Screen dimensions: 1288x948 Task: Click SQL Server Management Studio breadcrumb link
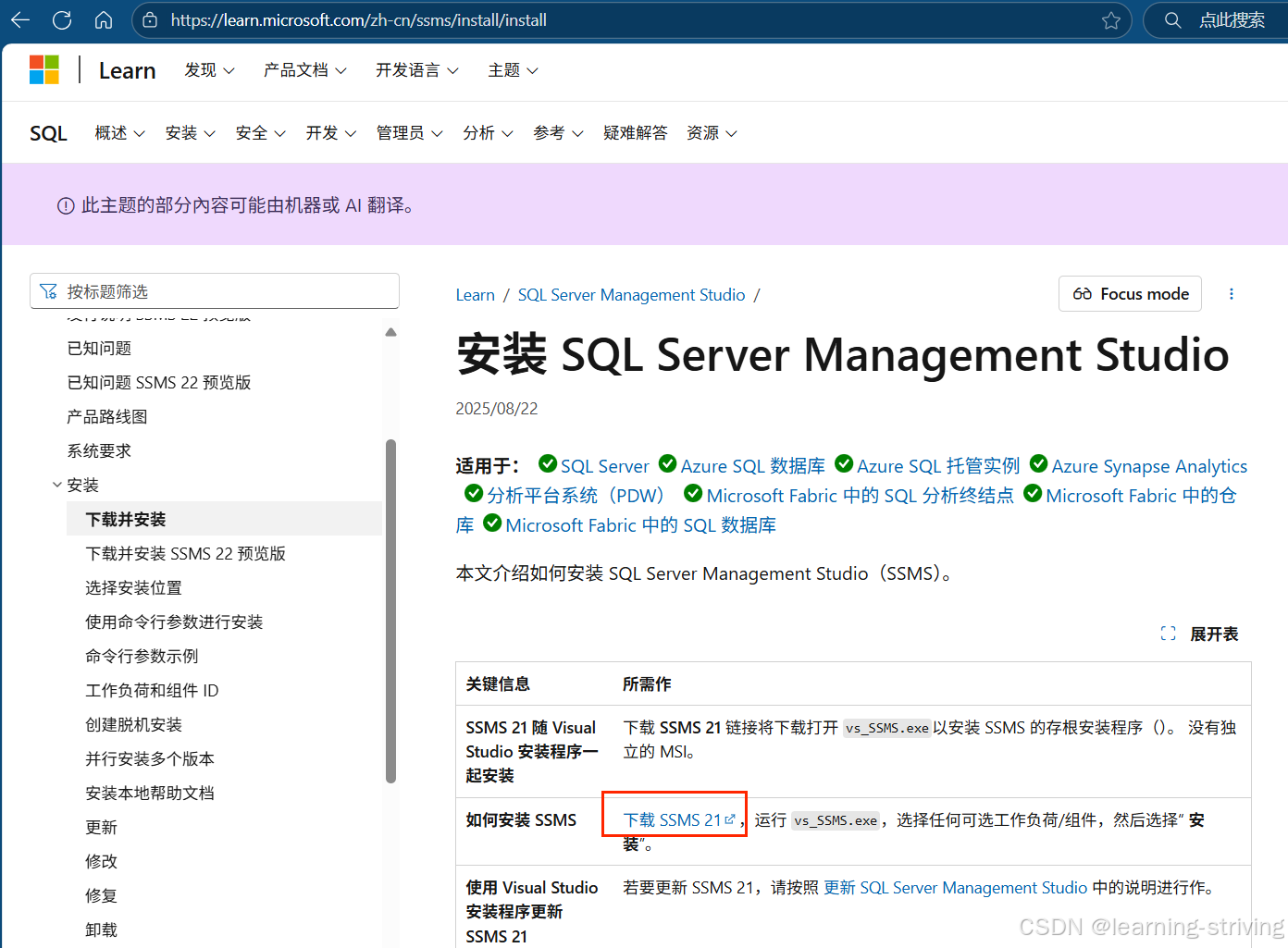(x=631, y=295)
